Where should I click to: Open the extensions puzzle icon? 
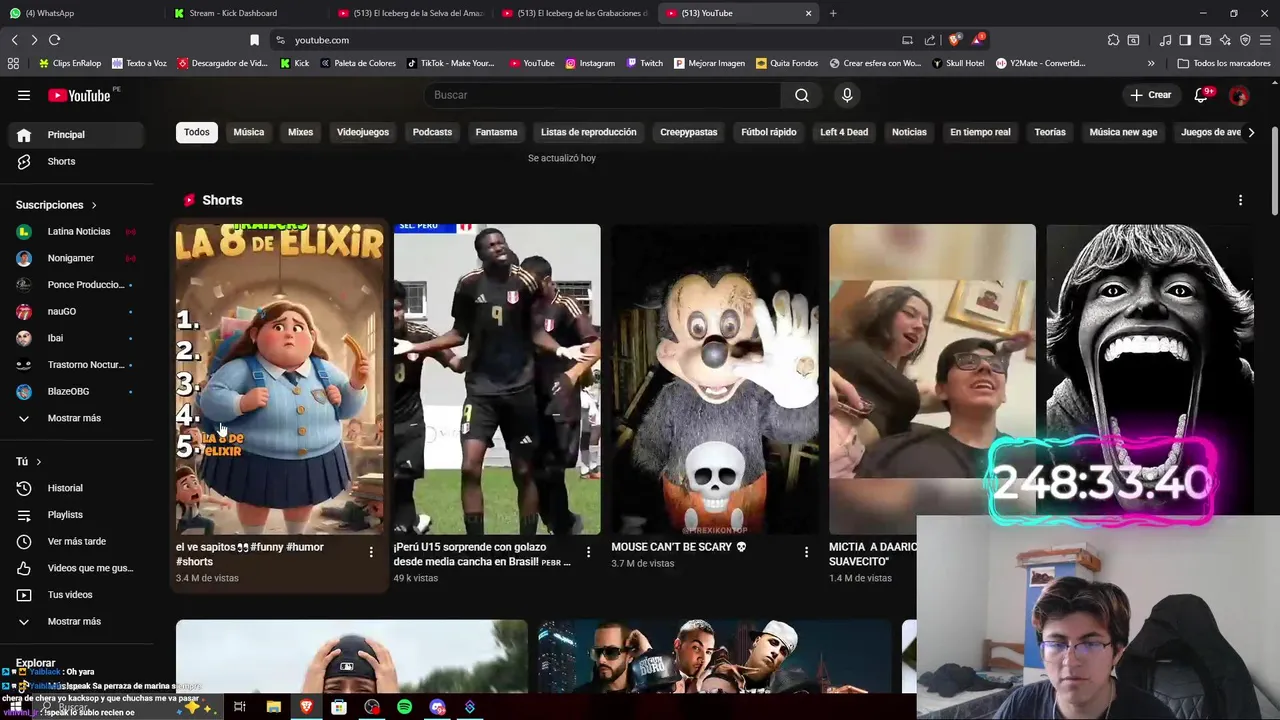coord(1113,40)
